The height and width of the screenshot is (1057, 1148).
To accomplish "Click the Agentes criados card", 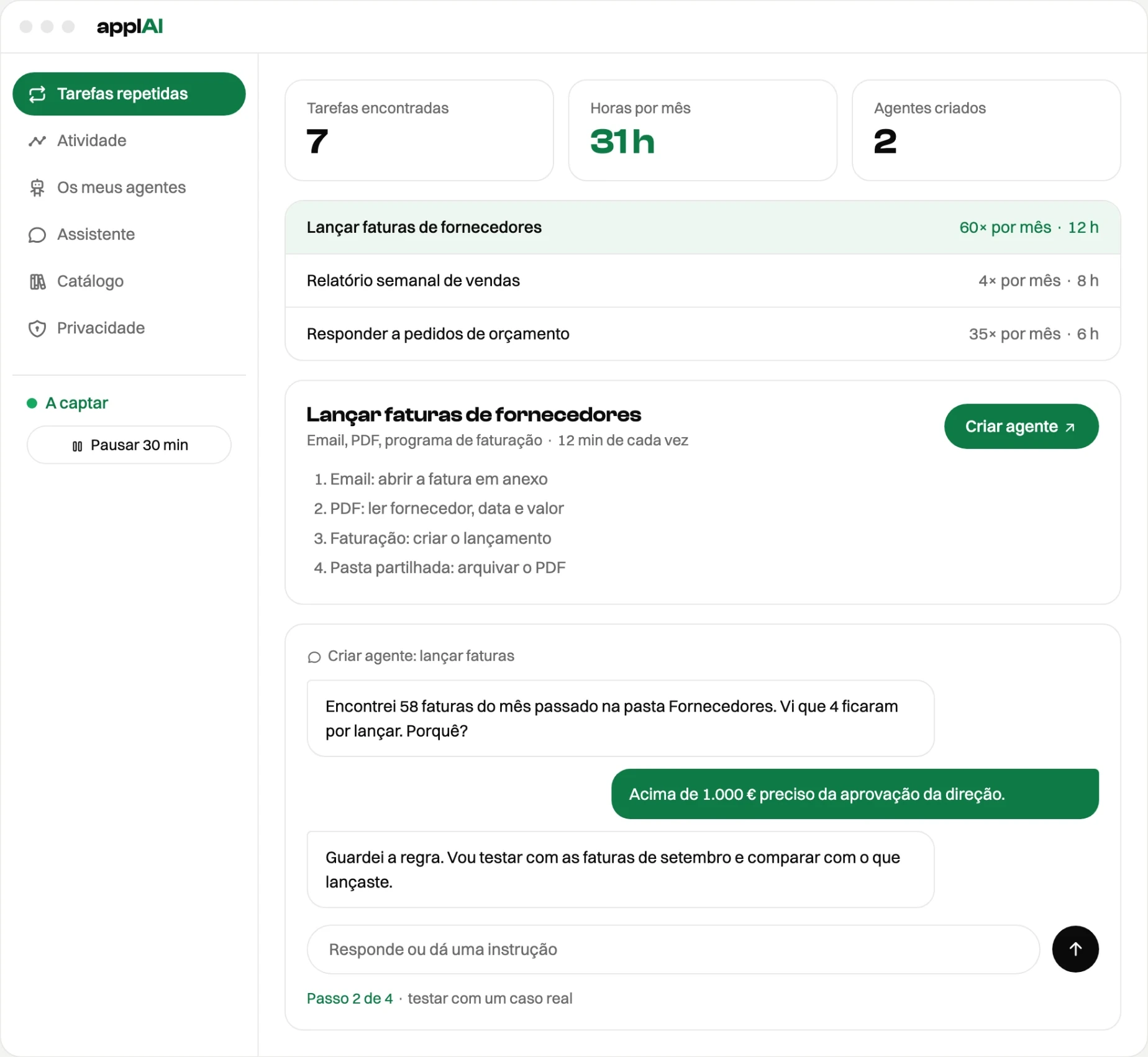I will click(986, 130).
